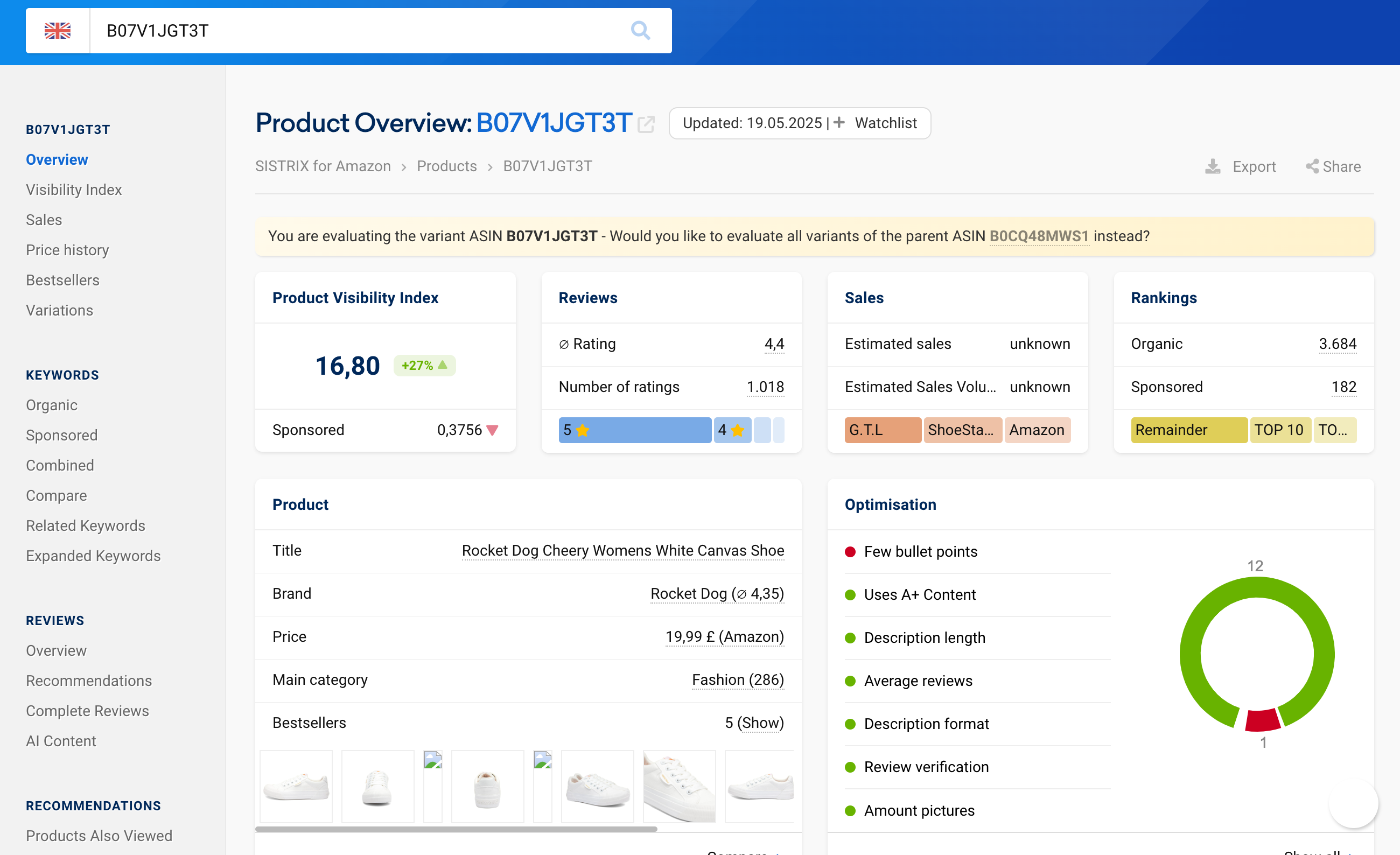Open Sponsored keywords in the sidebar
The image size is (1400, 855).
[x=61, y=435]
